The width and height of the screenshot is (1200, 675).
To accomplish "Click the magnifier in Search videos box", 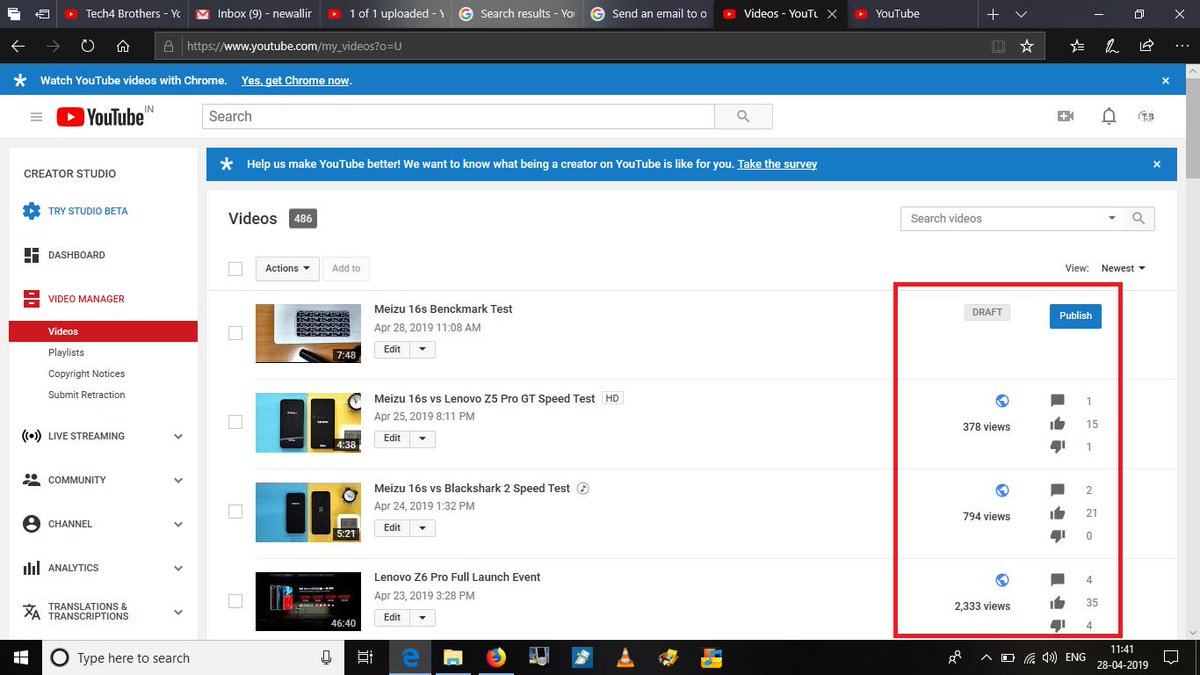I will tap(1139, 218).
